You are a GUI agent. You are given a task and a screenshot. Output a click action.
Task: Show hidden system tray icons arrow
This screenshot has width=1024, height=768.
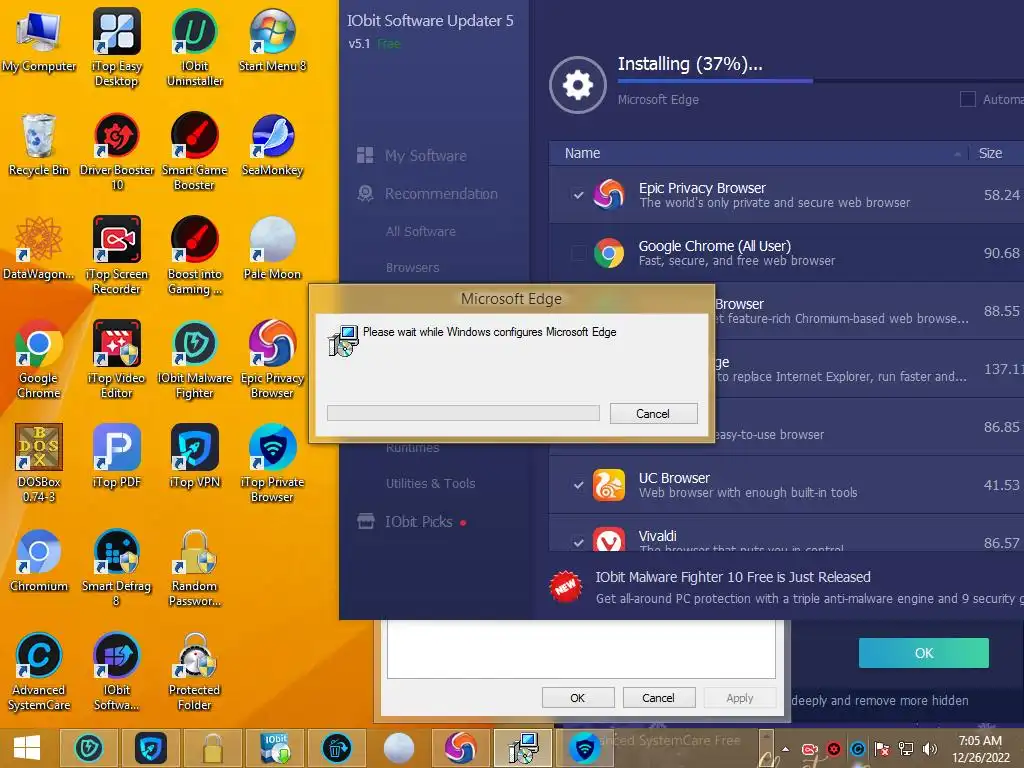(786, 749)
